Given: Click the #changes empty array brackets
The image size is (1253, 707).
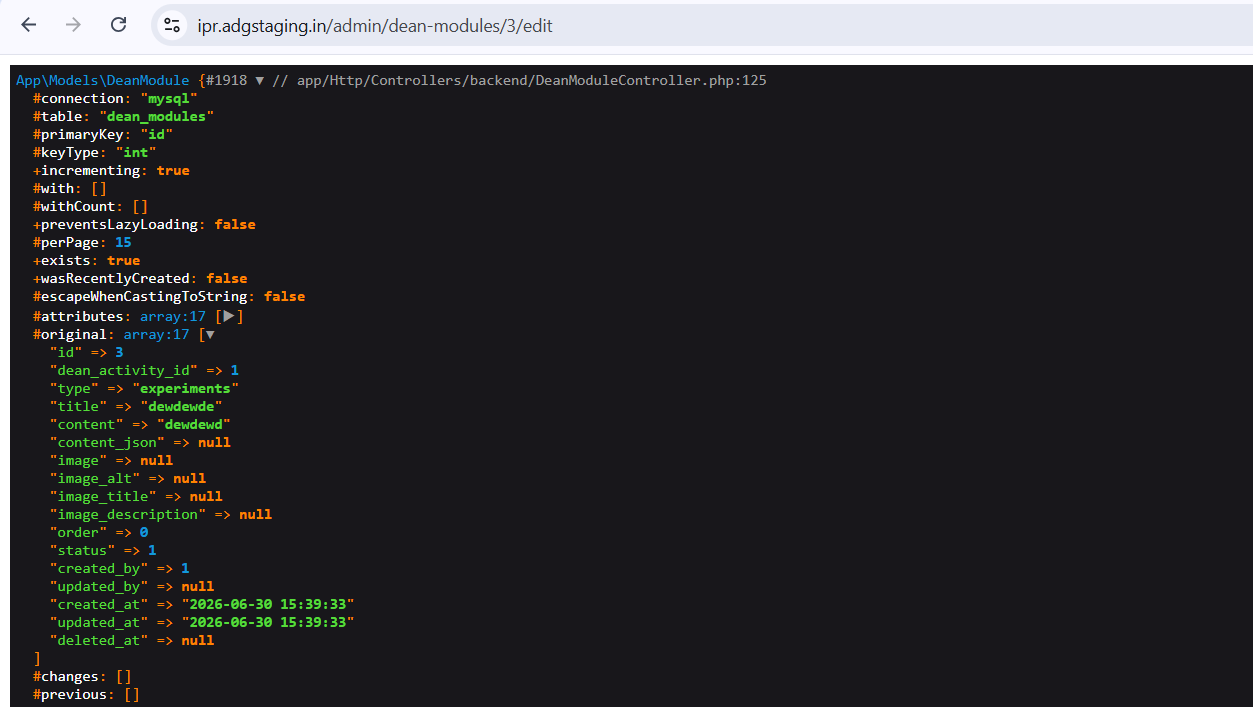Looking at the screenshot, I should 124,676.
